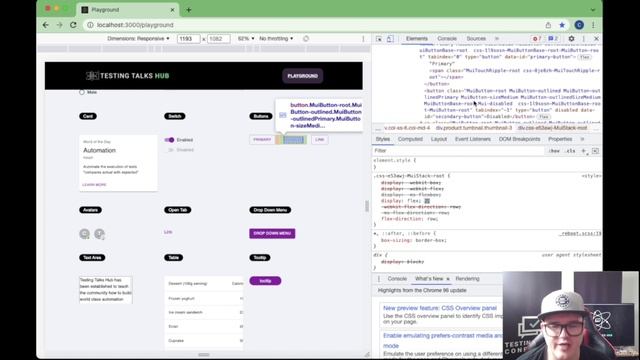
Task: Open the Dimensions: Responsive dropdown
Action: (x=138, y=38)
